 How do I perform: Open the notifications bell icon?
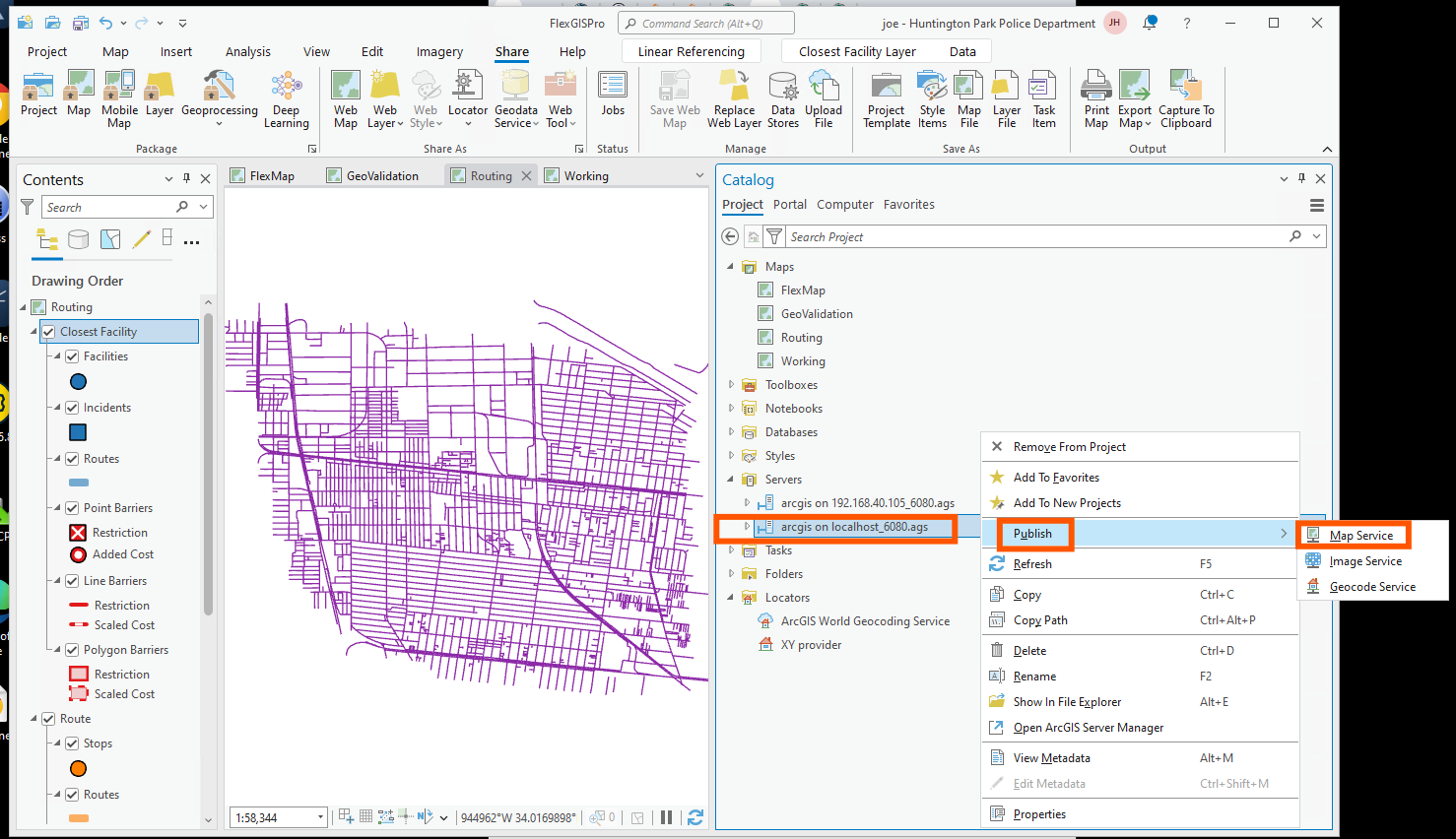[x=1150, y=23]
